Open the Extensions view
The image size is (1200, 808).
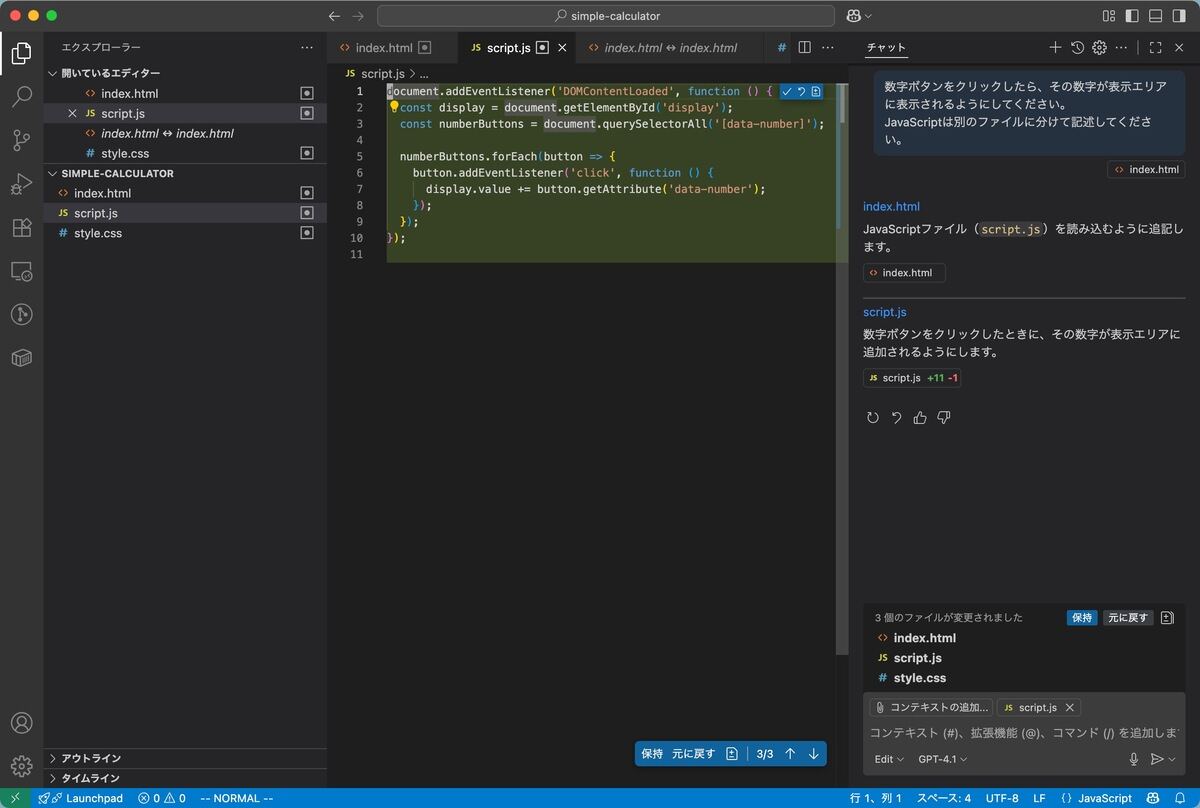[21, 227]
